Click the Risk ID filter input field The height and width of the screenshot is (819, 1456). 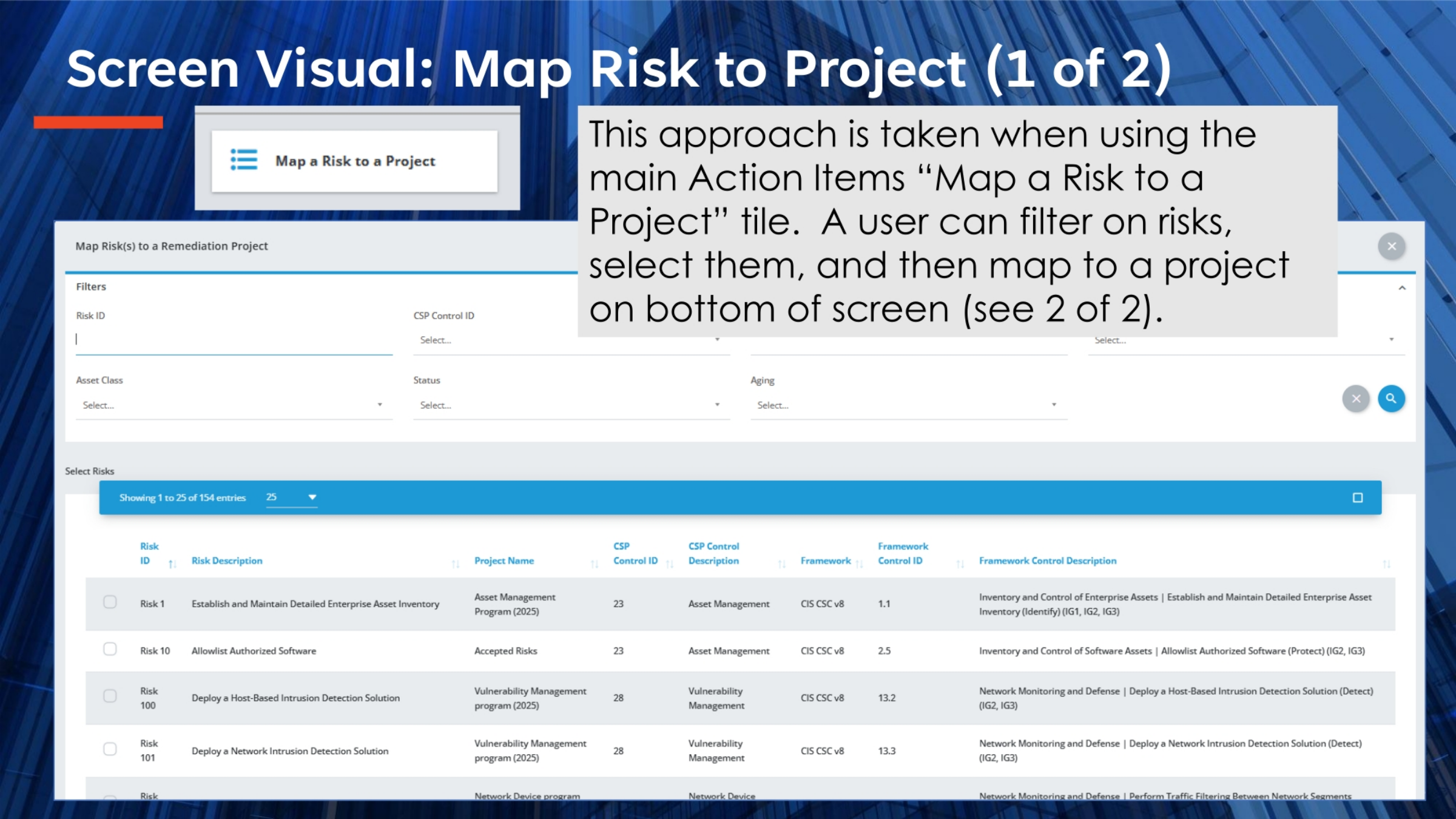(x=234, y=339)
